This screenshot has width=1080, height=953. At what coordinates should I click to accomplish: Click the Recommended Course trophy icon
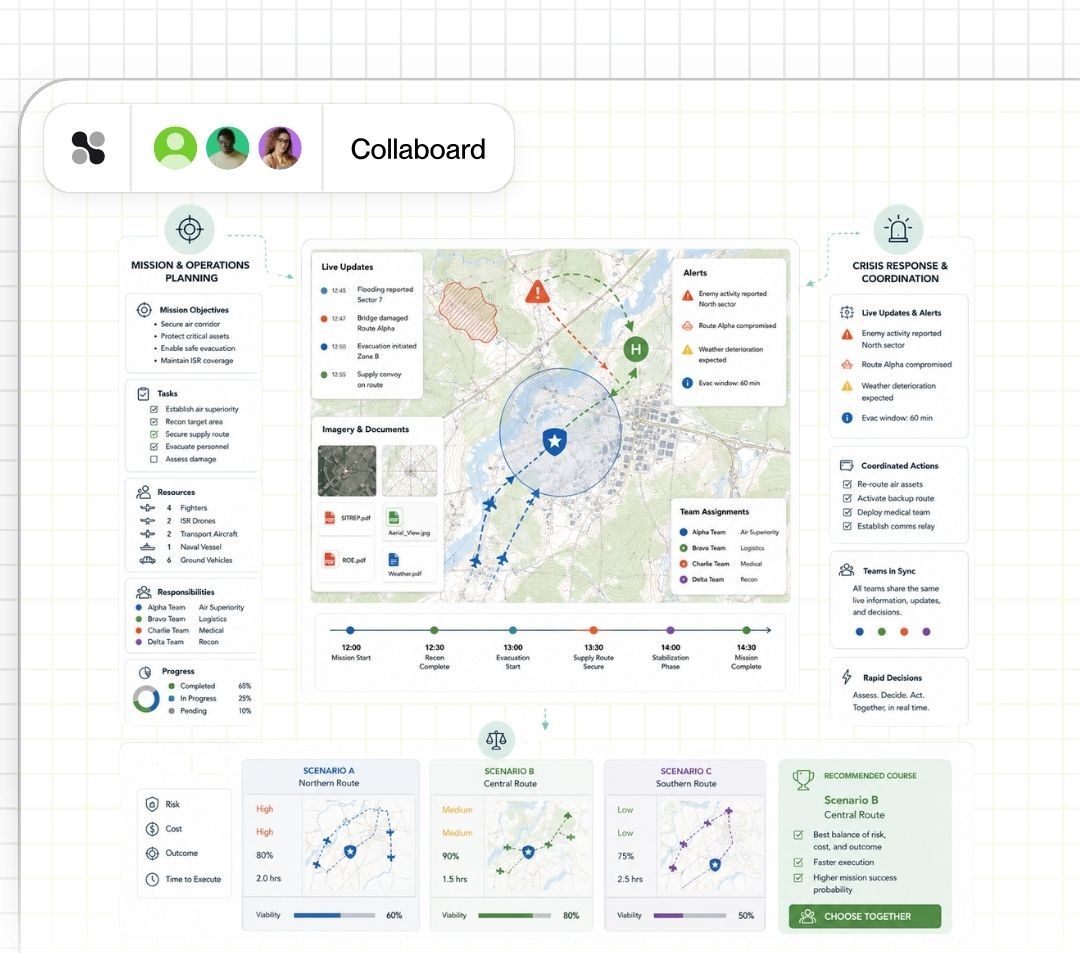pyautogui.click(x=803, y=779)
